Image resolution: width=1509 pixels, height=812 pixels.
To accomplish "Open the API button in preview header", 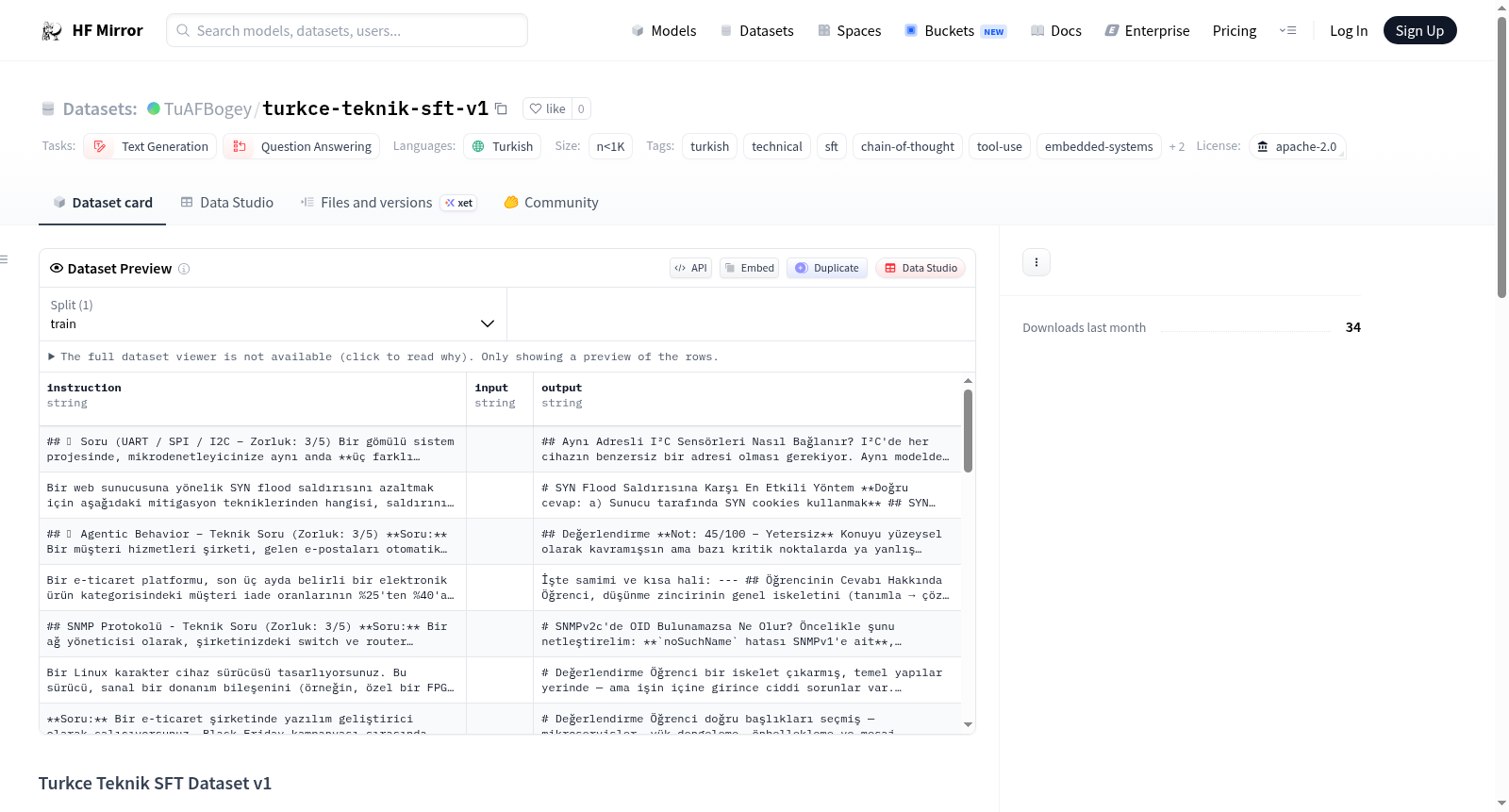I will 690,268.
